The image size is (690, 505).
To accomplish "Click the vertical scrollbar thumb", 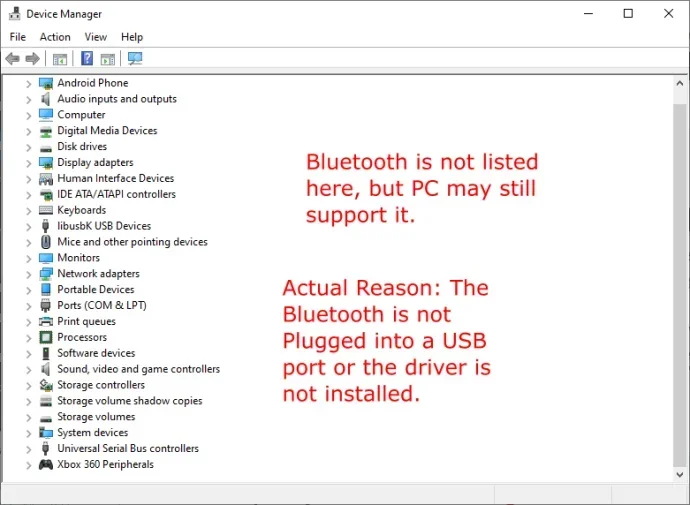I will pyautogui.click(x=679, y=286).
